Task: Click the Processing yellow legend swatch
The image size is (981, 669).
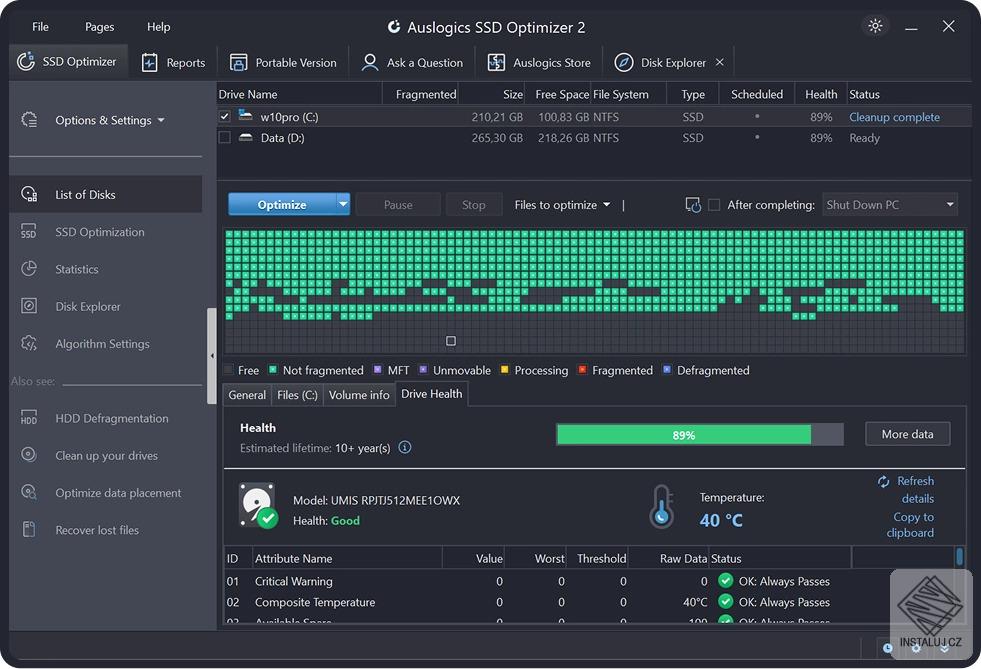Action: tap(504, 369)
